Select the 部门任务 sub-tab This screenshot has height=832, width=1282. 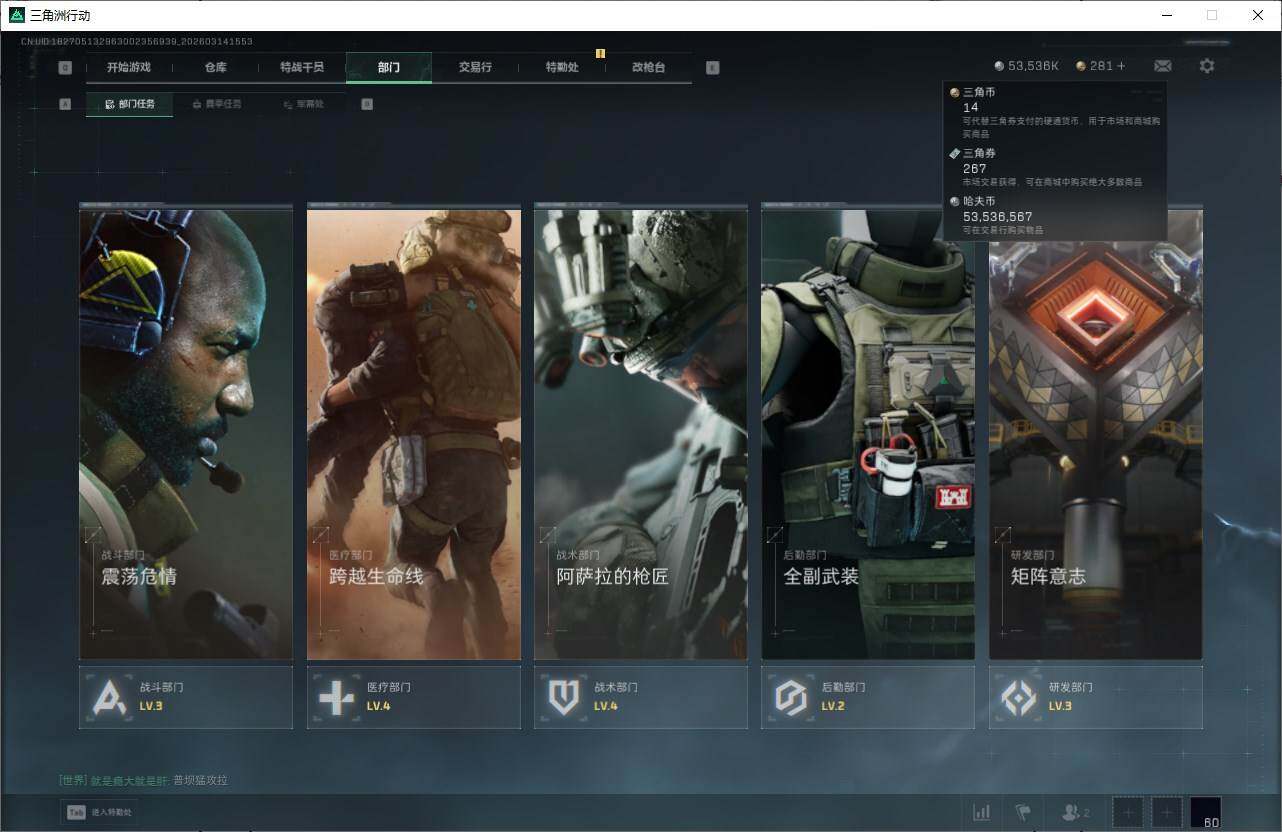[130, 104]
